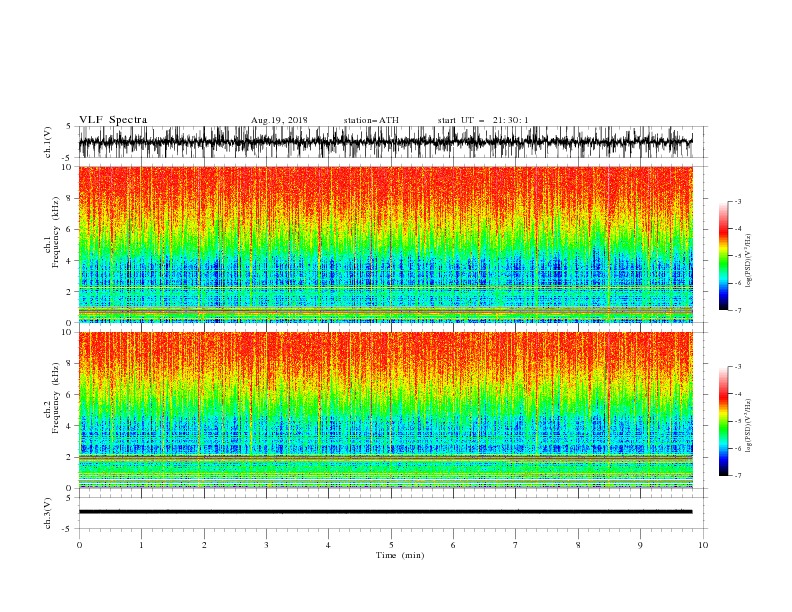The width and height of the screenshot is (792, 612).
Task: Click the "-7" tick on the ch.2 colorbar
Action: (x=737, y=475)
